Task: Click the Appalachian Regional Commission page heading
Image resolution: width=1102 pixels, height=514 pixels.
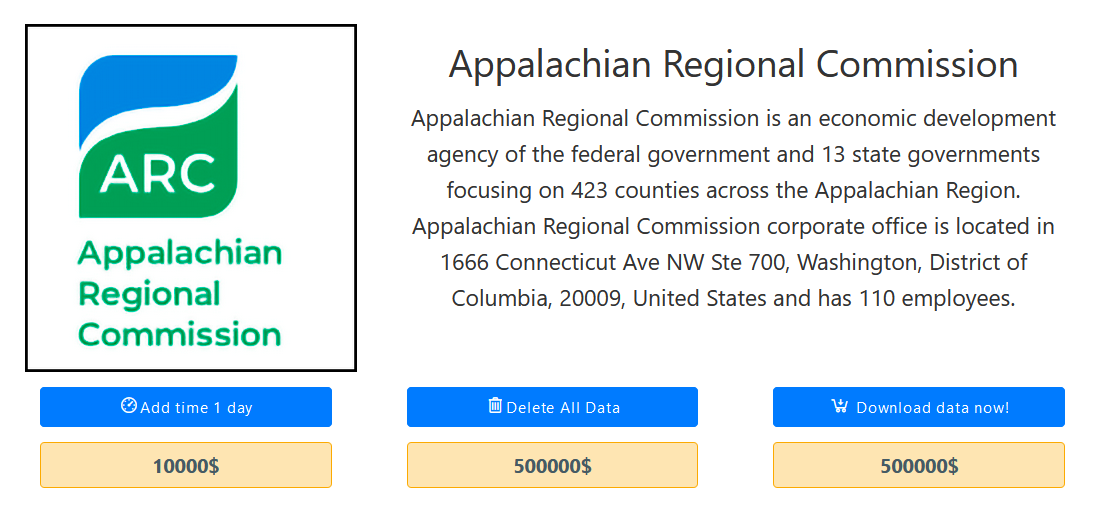Action: coord(733,65)
